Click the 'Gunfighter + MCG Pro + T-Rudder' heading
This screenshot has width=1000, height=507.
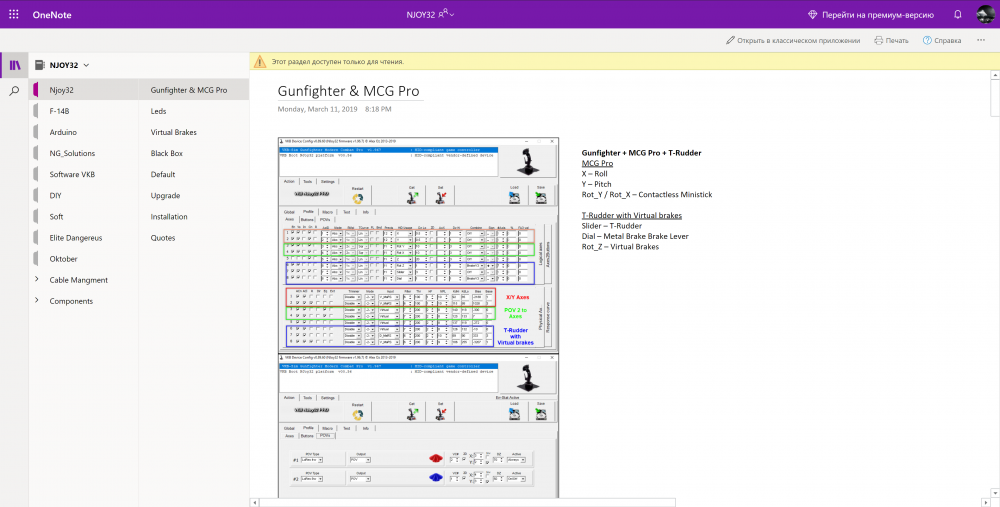641,152
